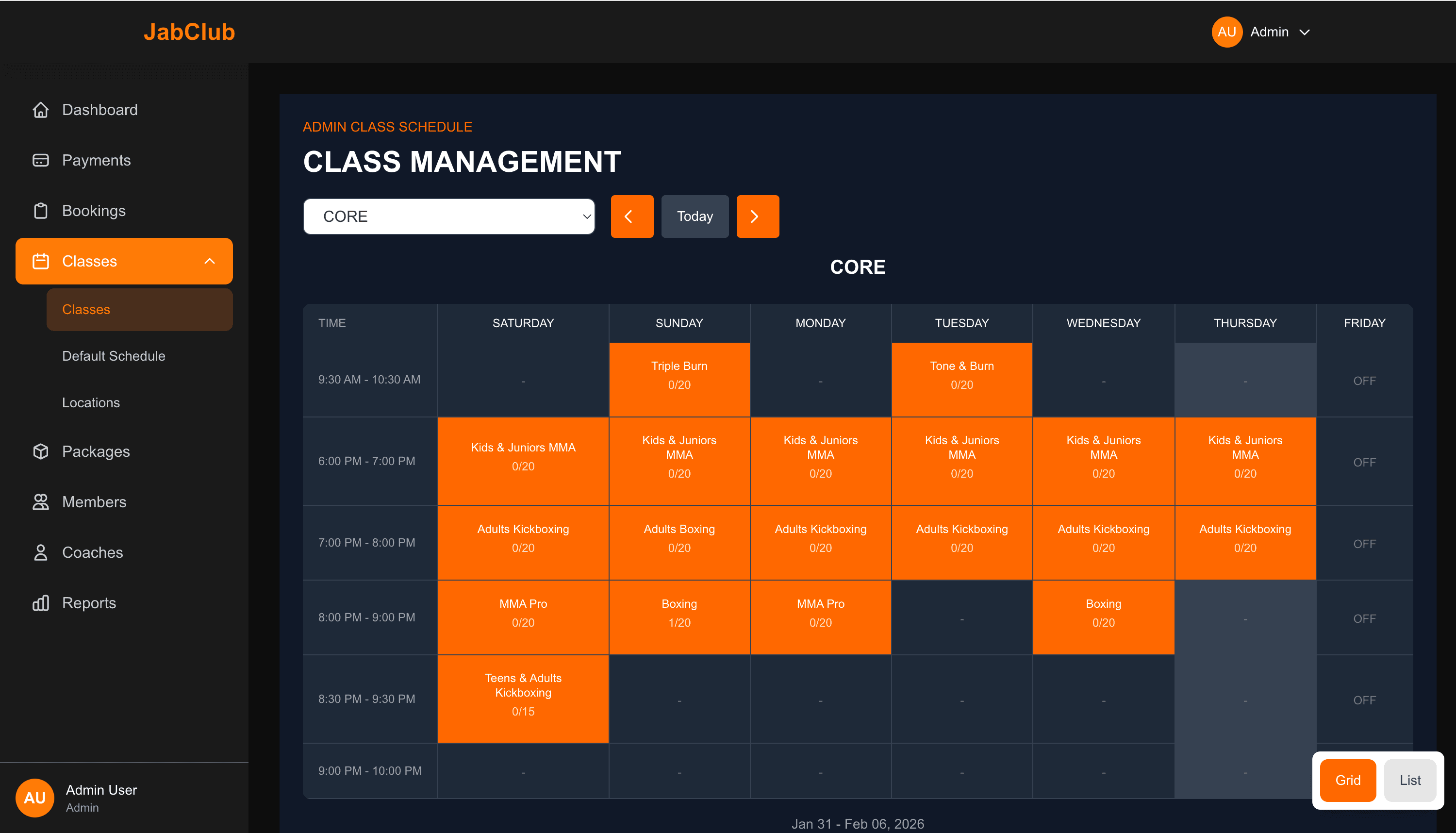The height and width of the screenshot is (833, 1456).
Task: Click the Today button
Action: click(x=694, y=217)
